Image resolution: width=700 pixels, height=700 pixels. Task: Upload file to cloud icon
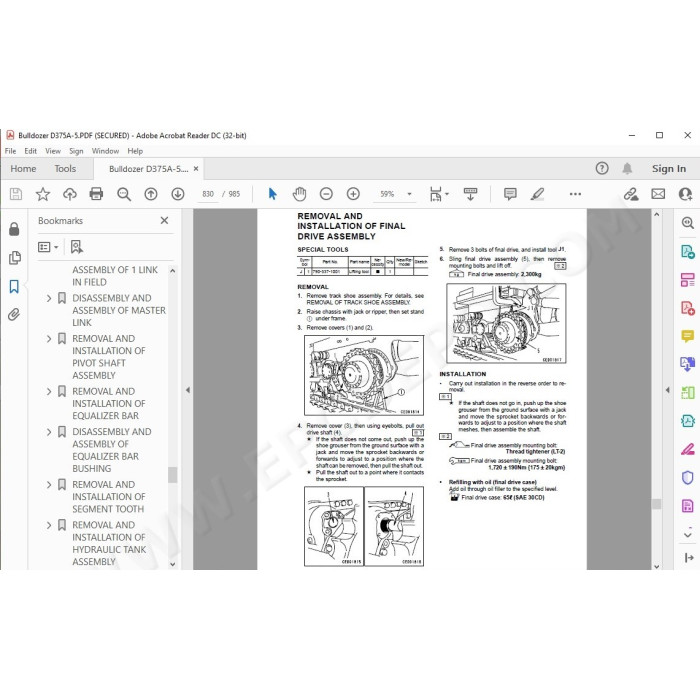pyautogui.click(x=70, y=194)
